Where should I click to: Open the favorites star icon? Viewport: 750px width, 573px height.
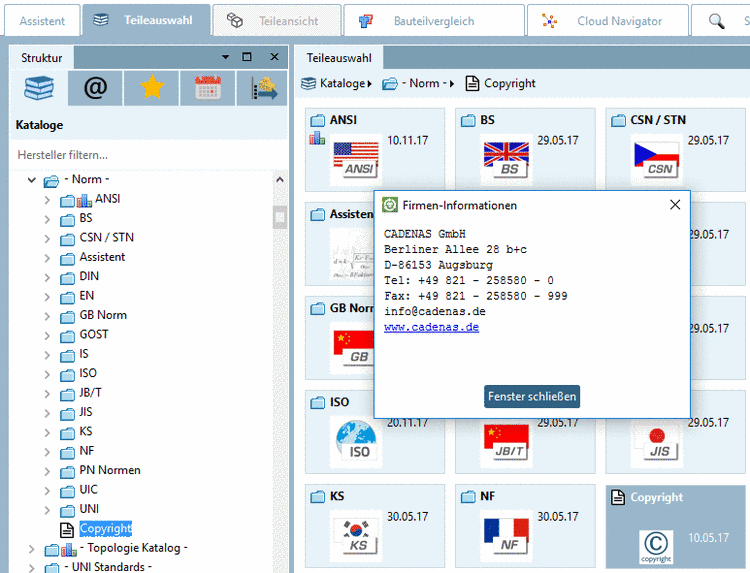pyautogui.click(x=152, y=87)
